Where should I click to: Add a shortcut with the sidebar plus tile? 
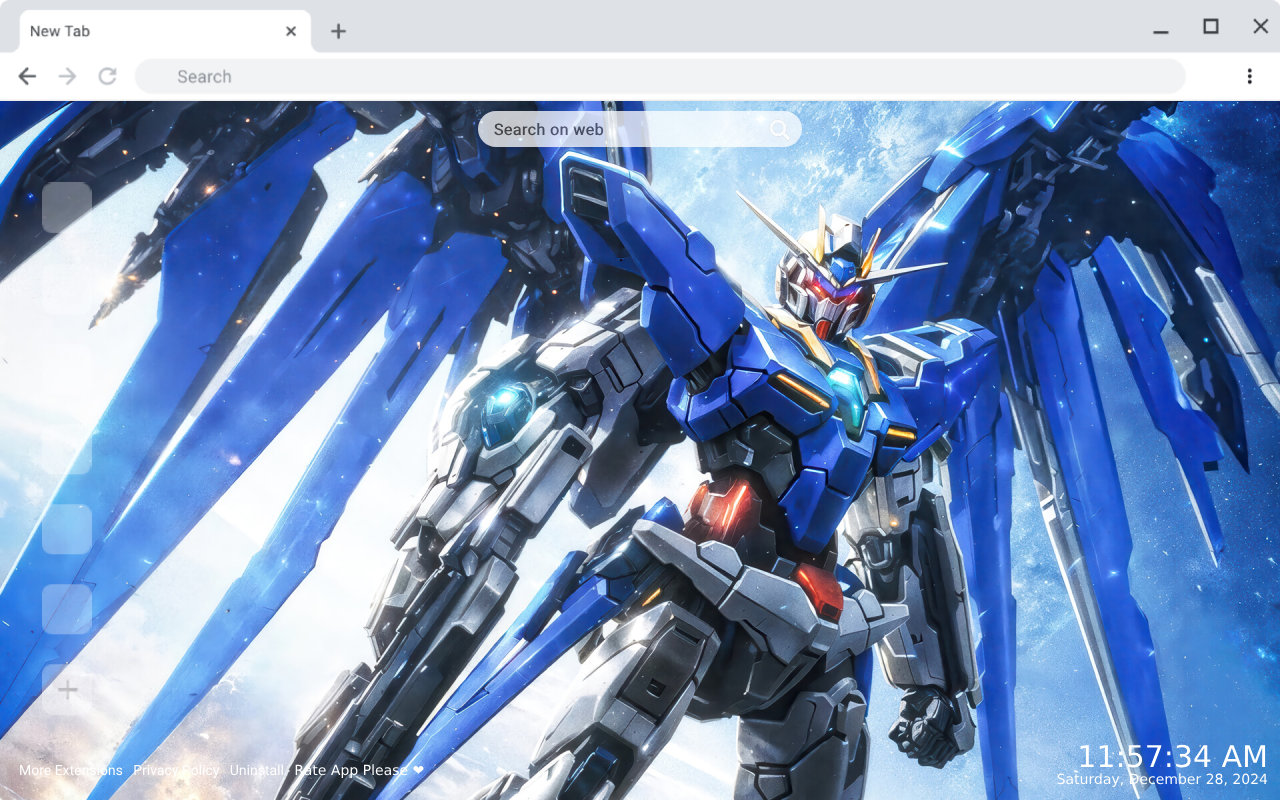67,690
